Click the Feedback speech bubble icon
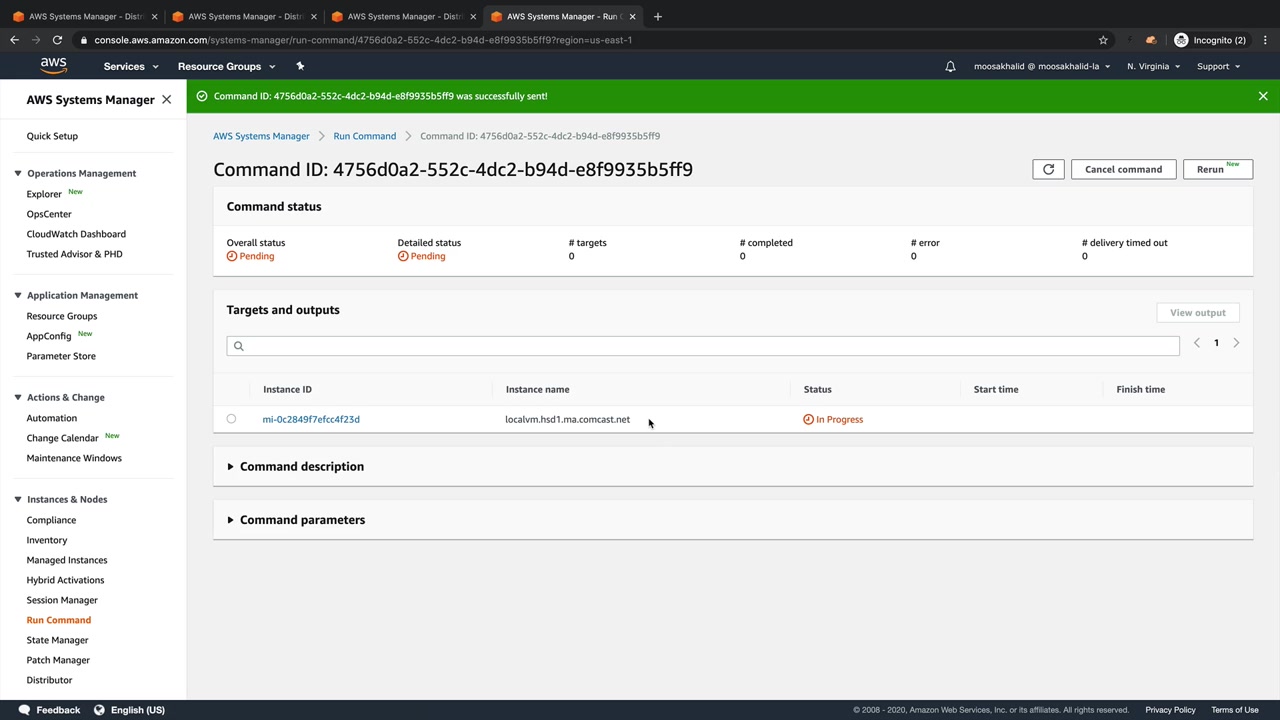 (22, 710)
